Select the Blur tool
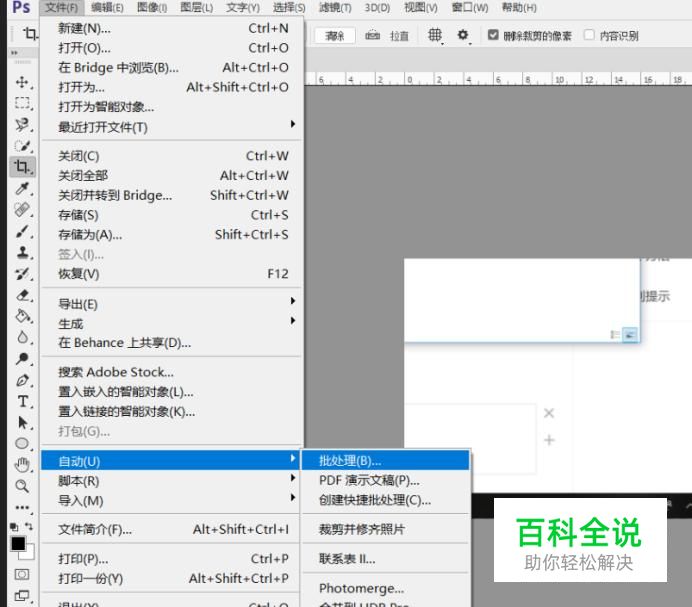The width and height of the screenshot is (692, 607). [22, 337]
